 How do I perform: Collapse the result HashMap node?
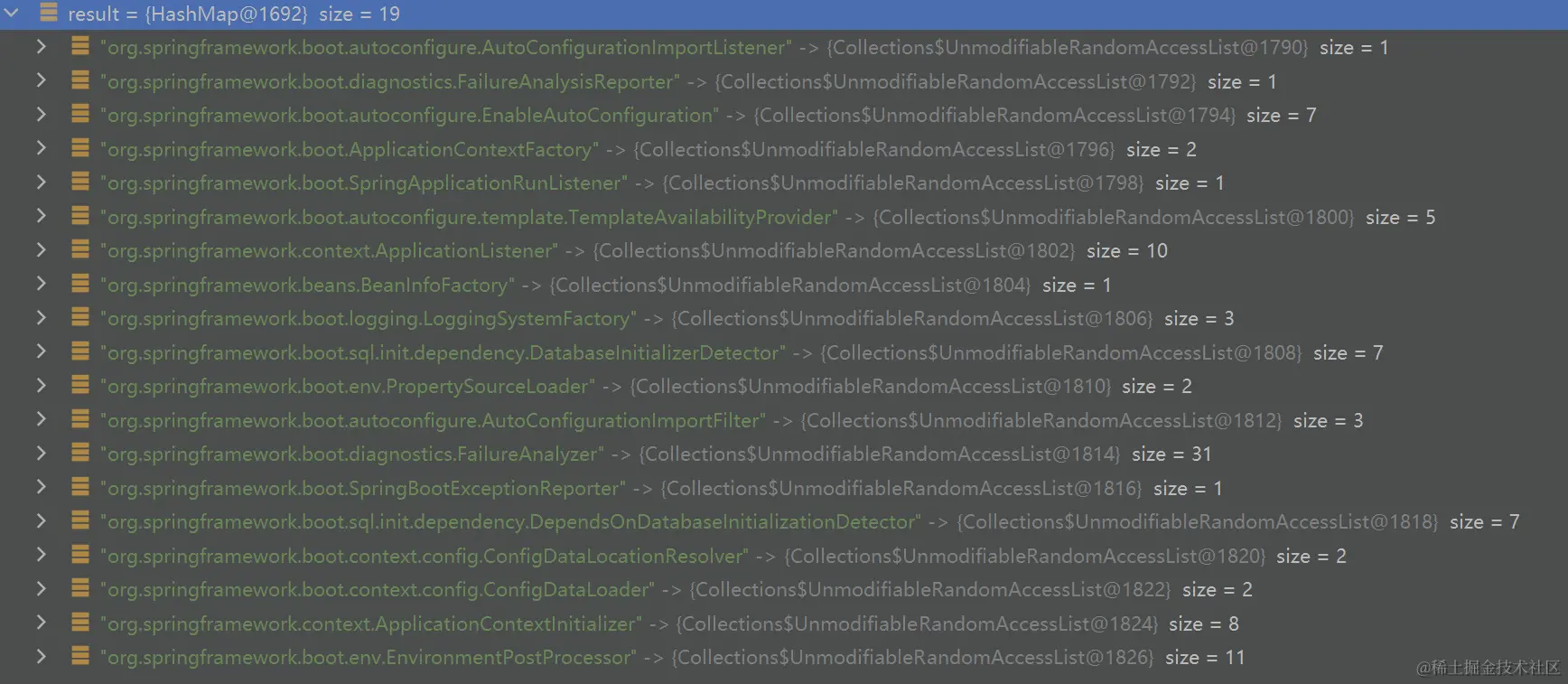click(12, 13)
